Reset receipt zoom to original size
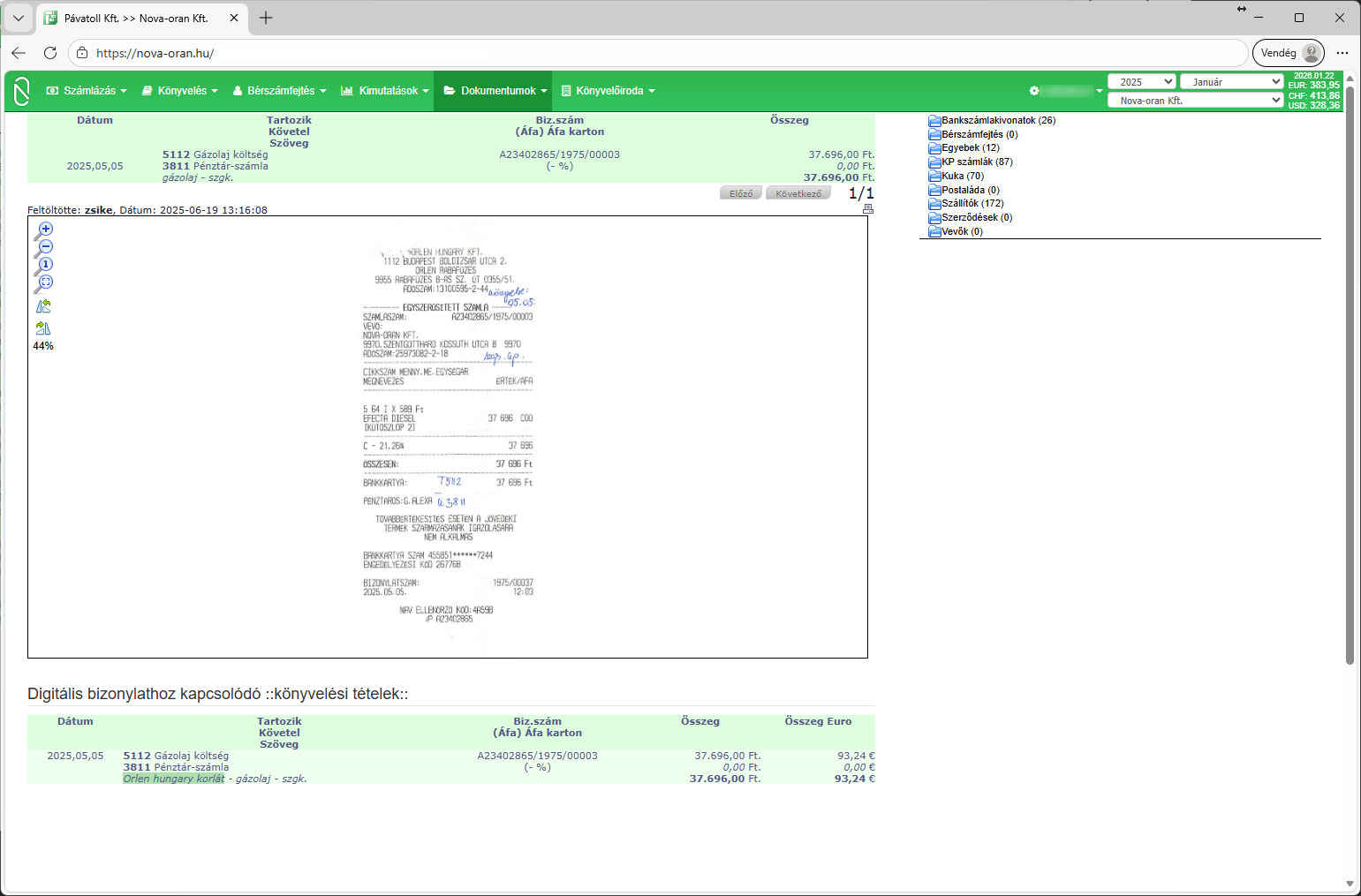This screenshot has height=896, width=1361. click(43, 266)
